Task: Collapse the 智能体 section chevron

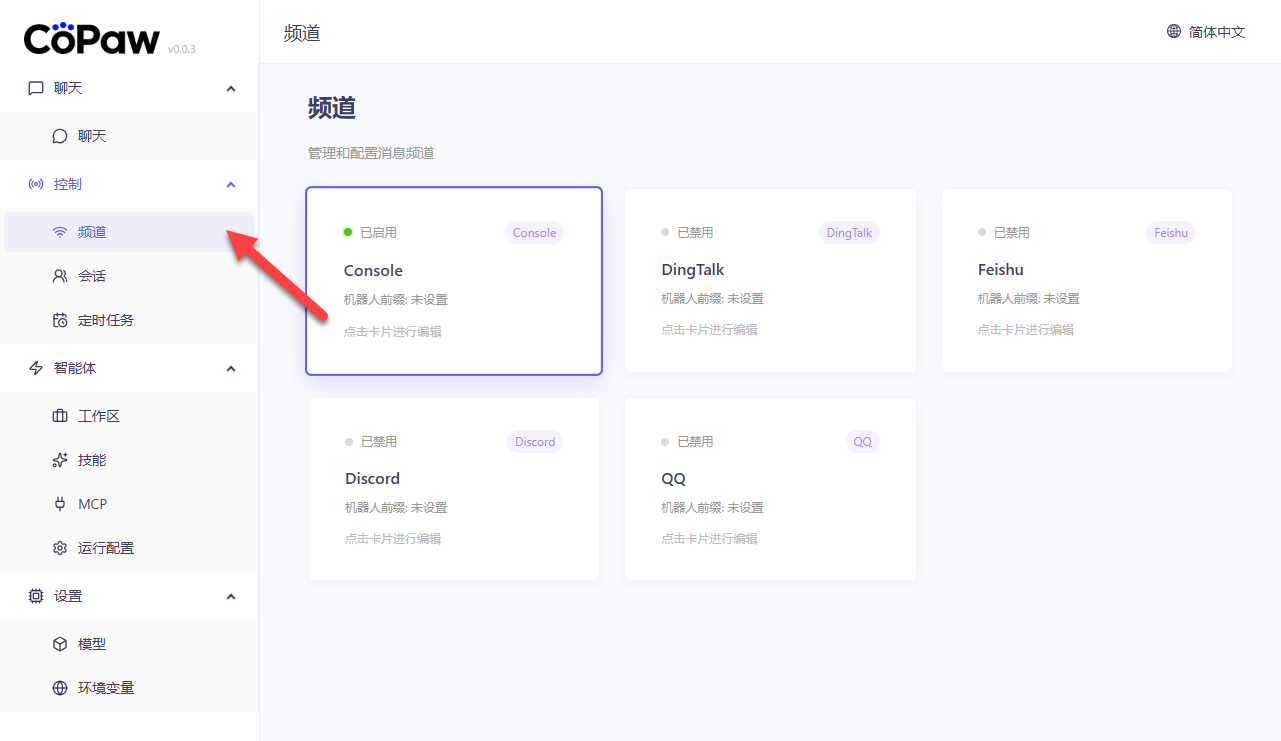Action: (231, 368)
